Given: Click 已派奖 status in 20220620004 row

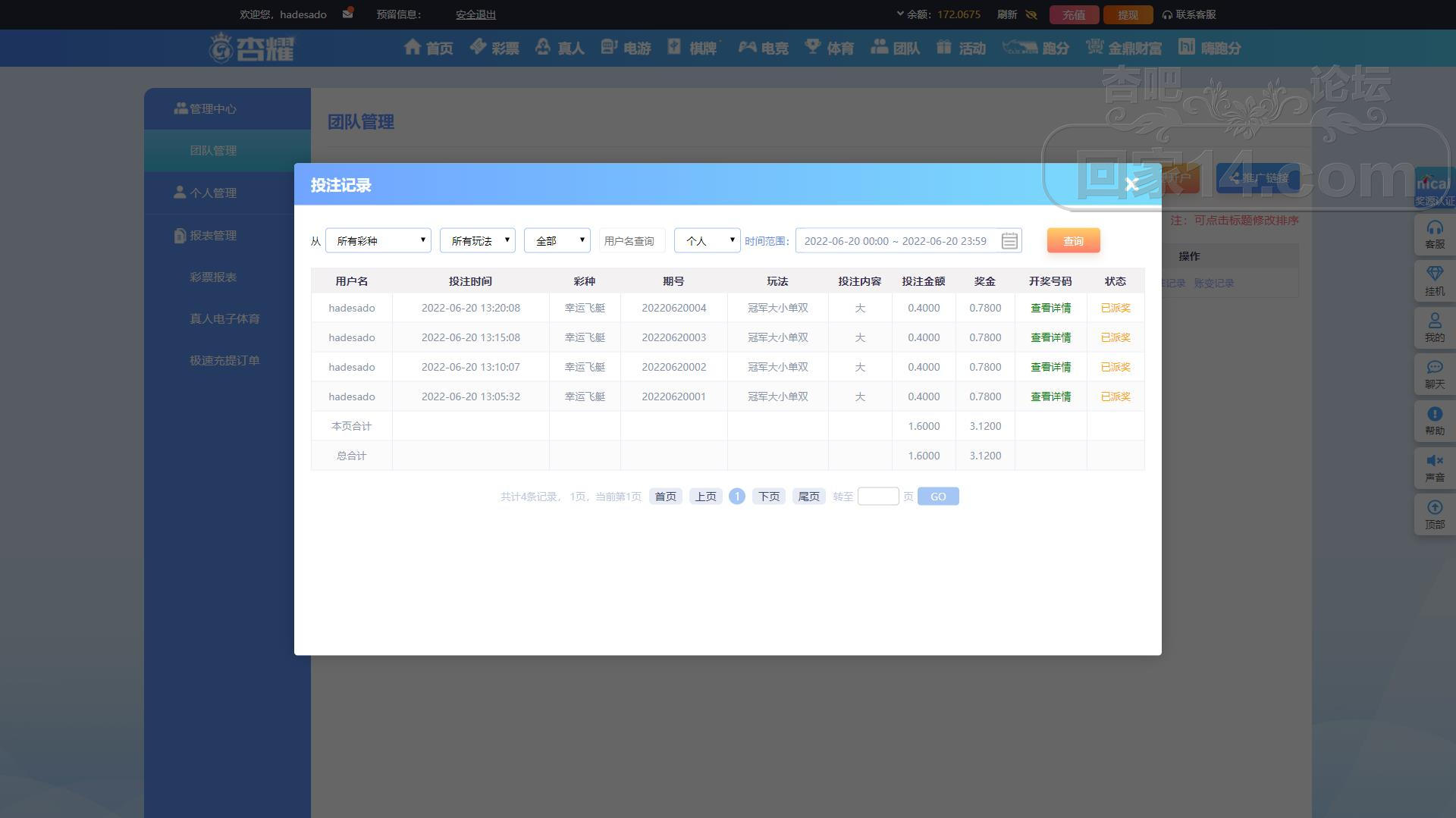Looking at the screenshot, I should click(x=1116, y=308).
